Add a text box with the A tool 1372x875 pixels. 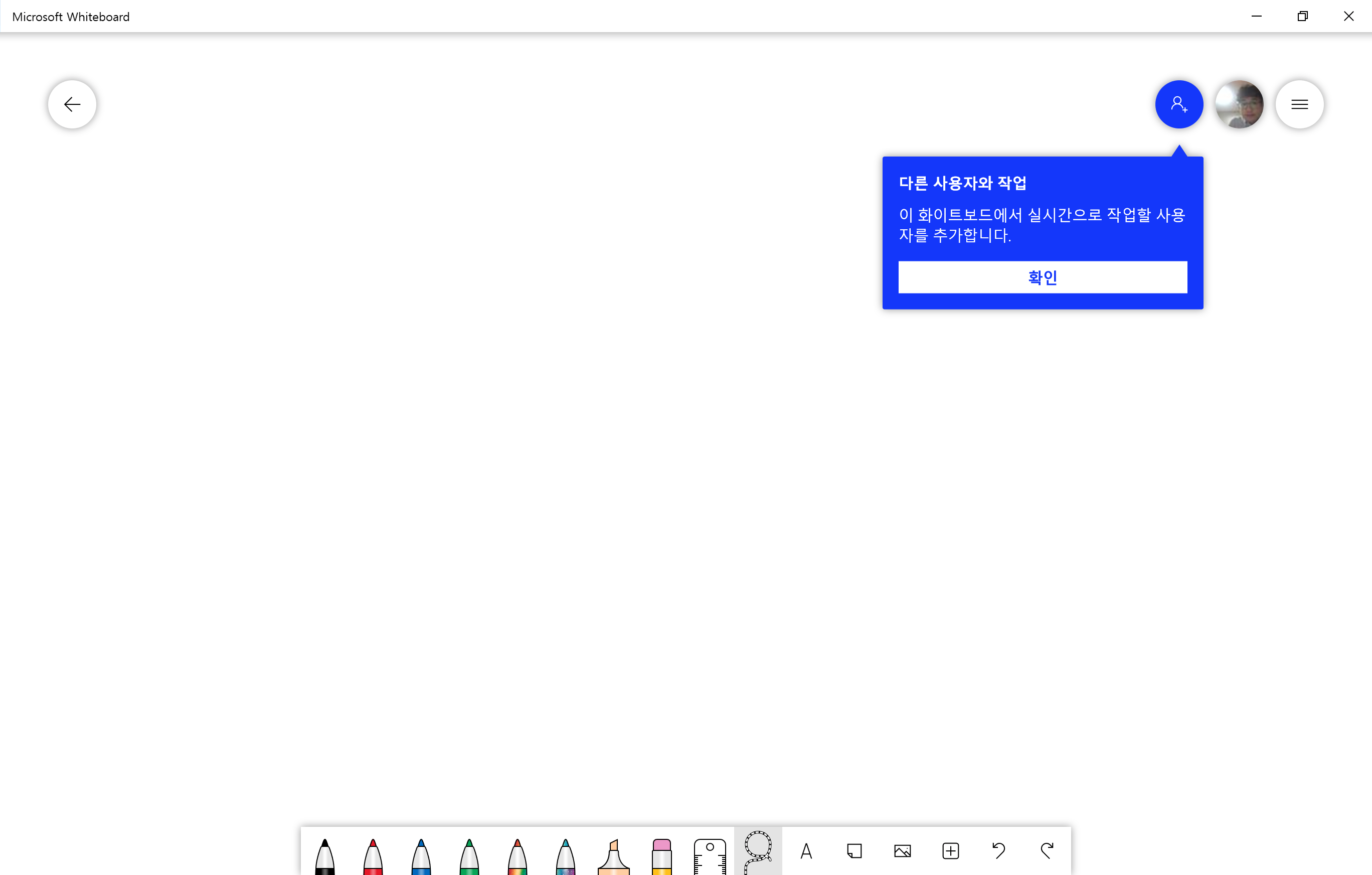(806, 851)
